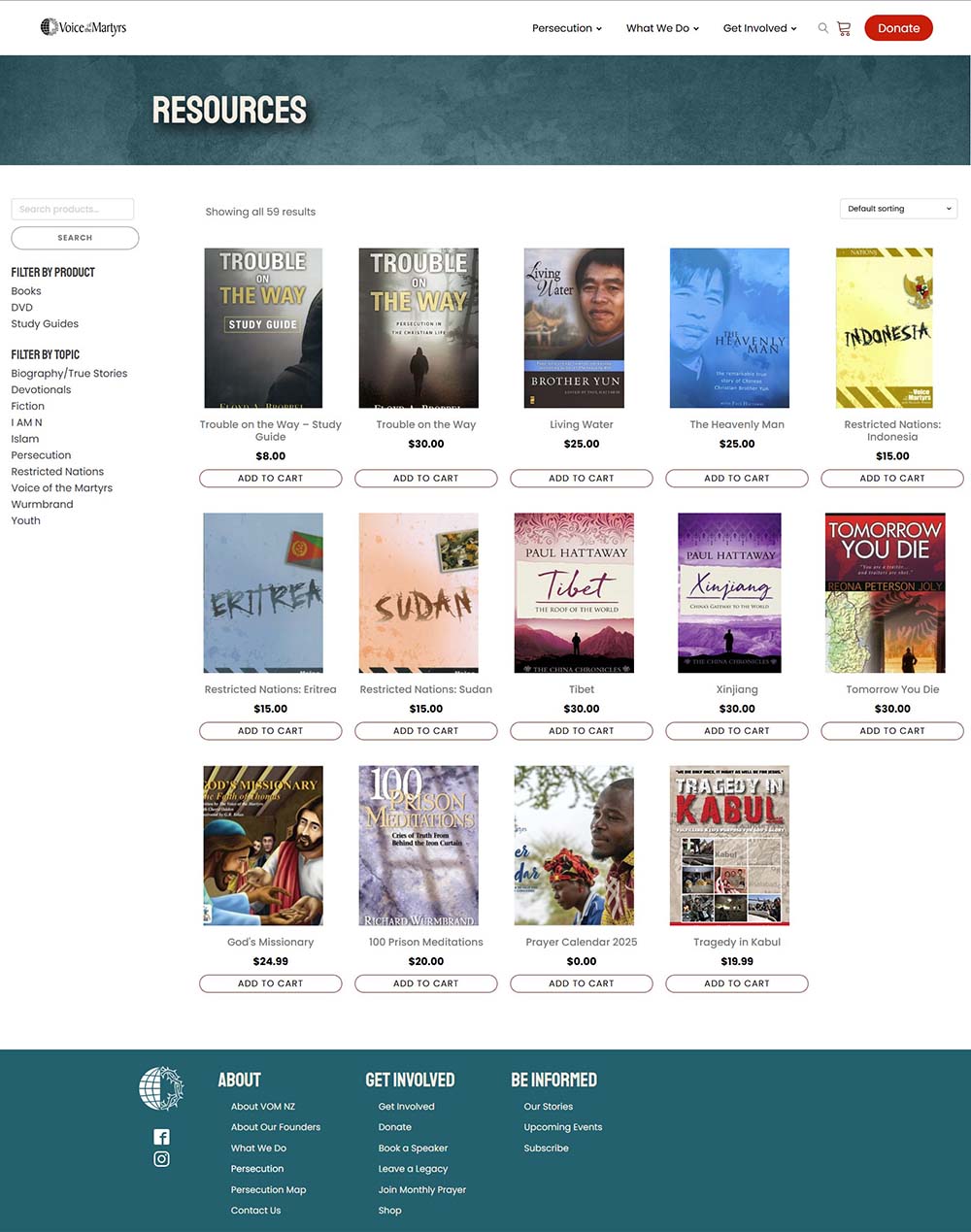Open the Default sorting dropdown
The width and height of the screenshot is (971, 1232).
[x=898, y=209]
